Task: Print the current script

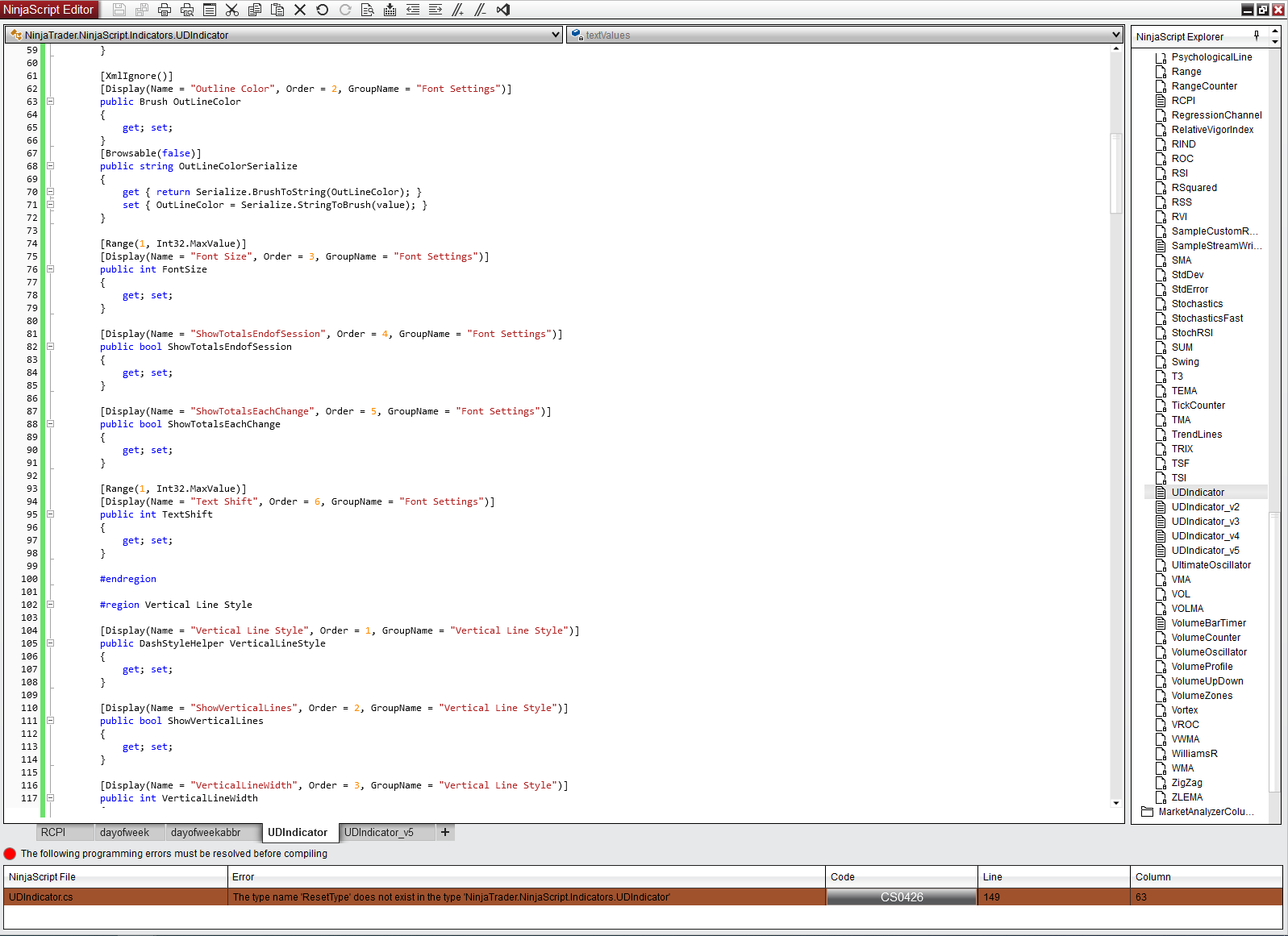Action: coord(165,10)
